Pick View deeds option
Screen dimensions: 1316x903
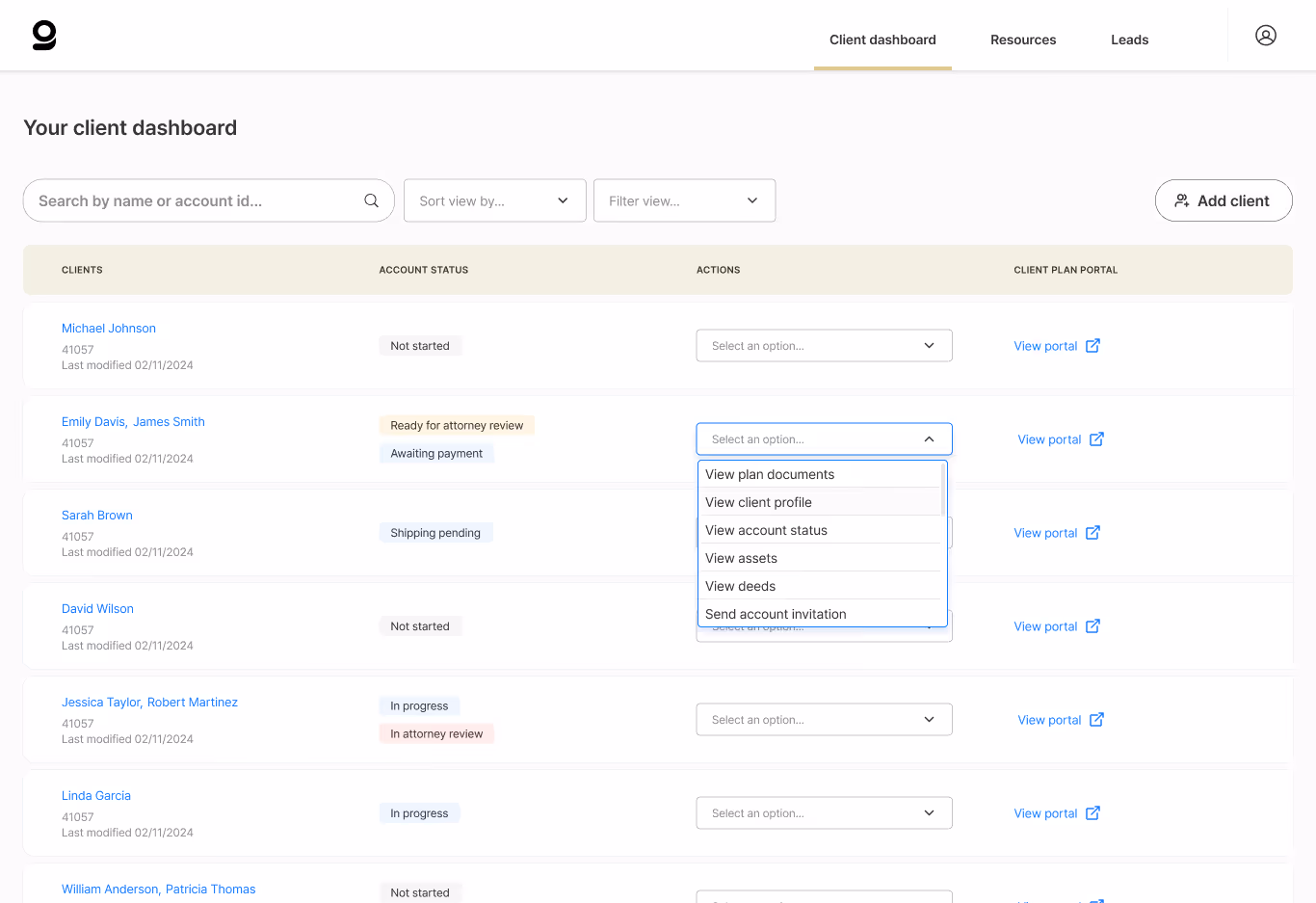pos(819,586)
